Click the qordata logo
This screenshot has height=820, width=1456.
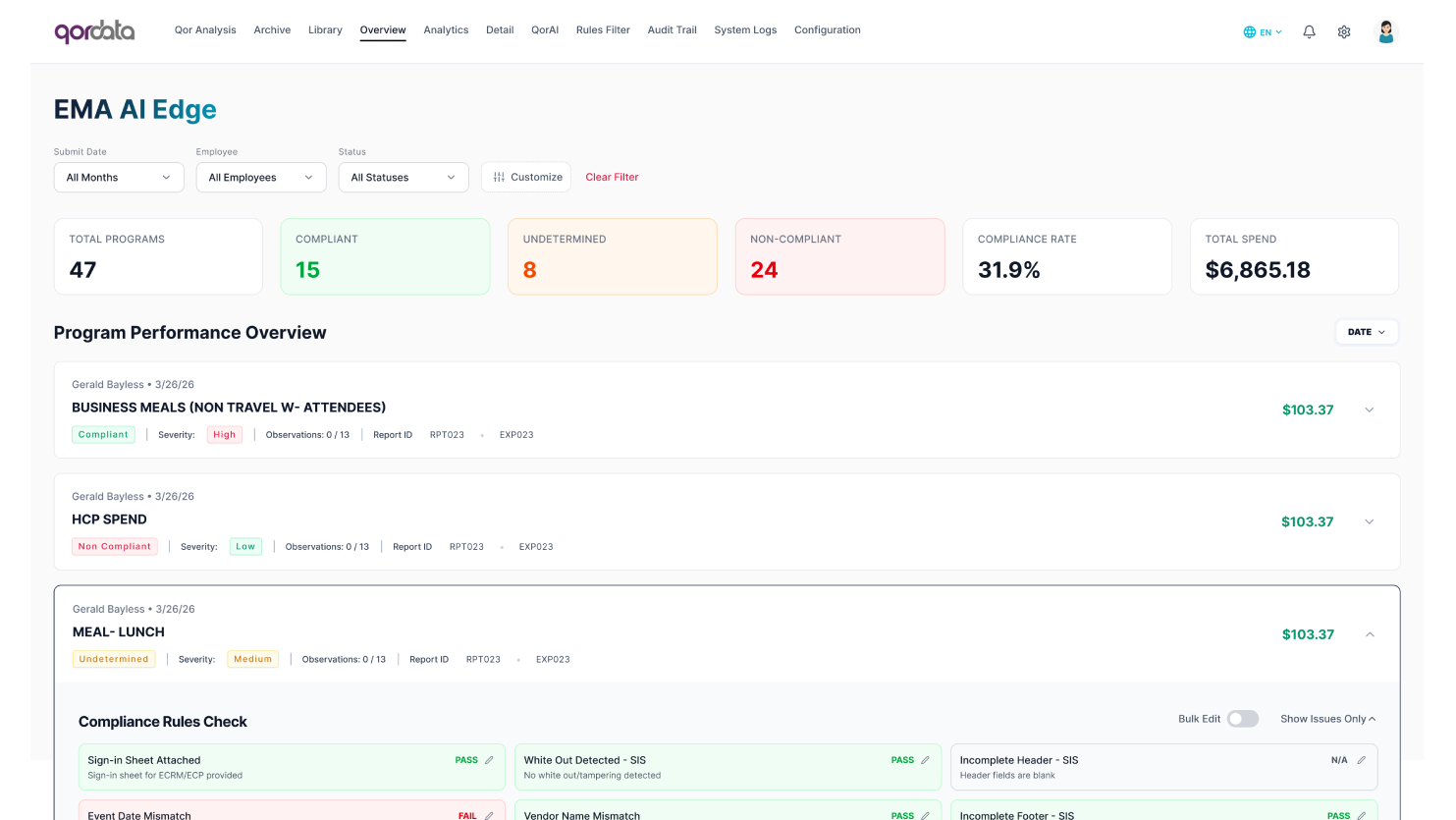94,31
